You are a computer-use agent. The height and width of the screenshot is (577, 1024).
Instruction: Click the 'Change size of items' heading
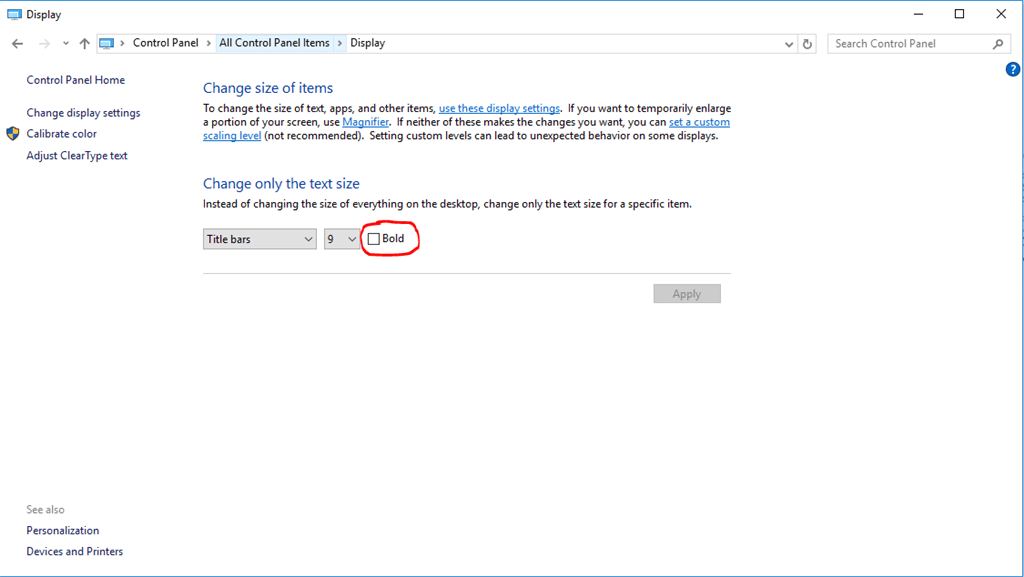268,88
